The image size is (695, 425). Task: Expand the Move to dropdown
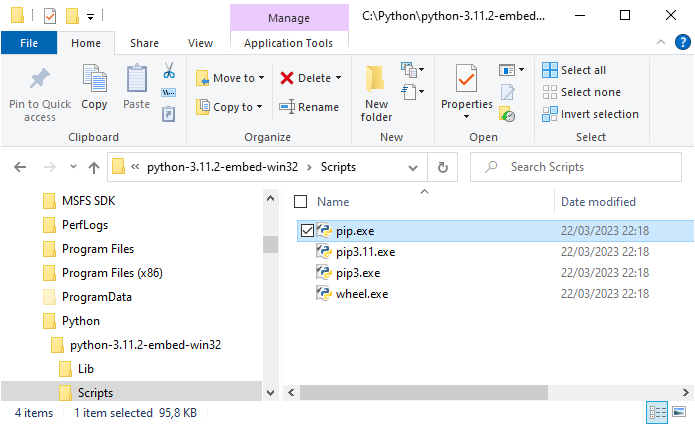point(263,78)
